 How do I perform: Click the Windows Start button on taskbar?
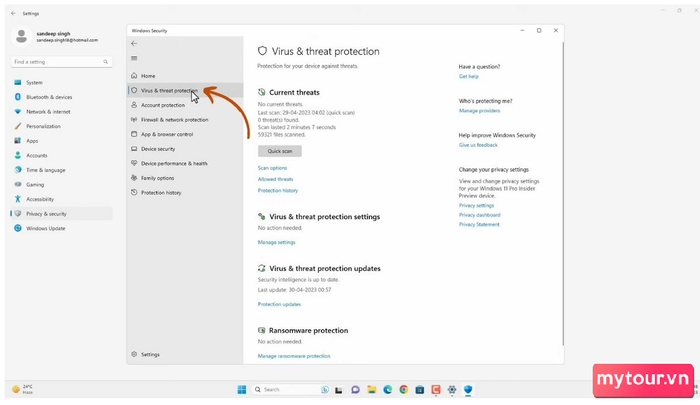click(x=242, y=390)
